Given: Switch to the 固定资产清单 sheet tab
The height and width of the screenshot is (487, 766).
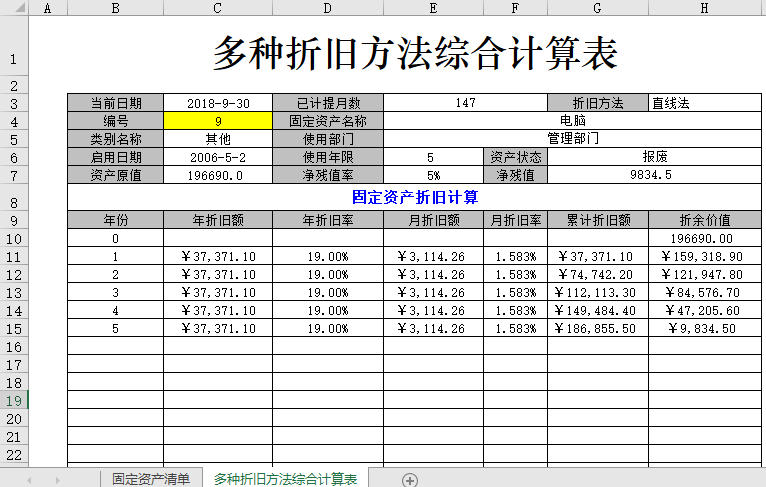Looking at the screenshot, I should 150,480.
